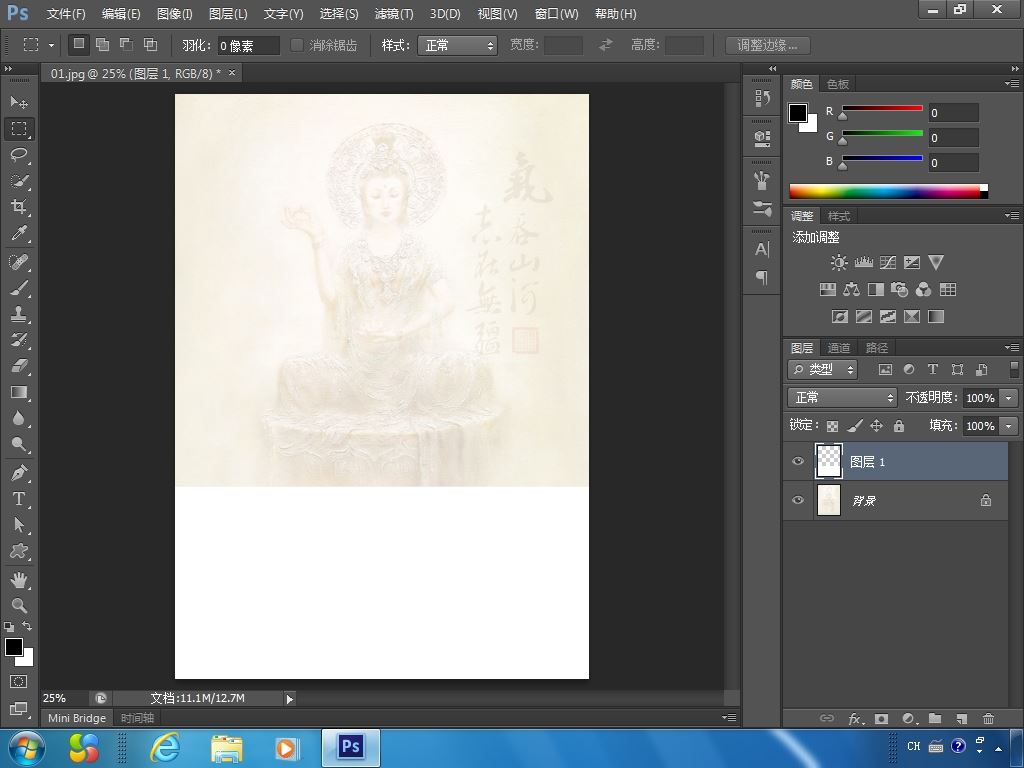This screenshot has height=768, width=1024.
Task: Open the Layers panel flyout menu
Action: 1012,347
